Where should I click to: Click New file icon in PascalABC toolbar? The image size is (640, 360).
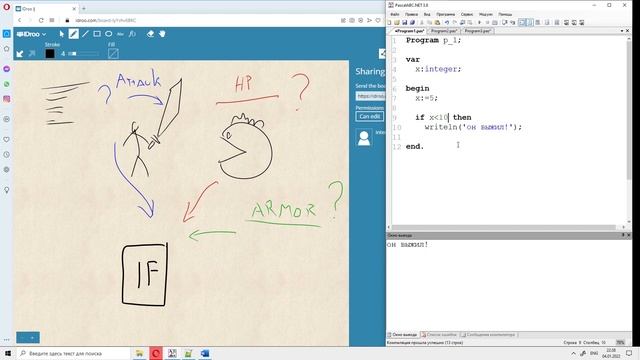pyautogui.click(x=389, y=22)
